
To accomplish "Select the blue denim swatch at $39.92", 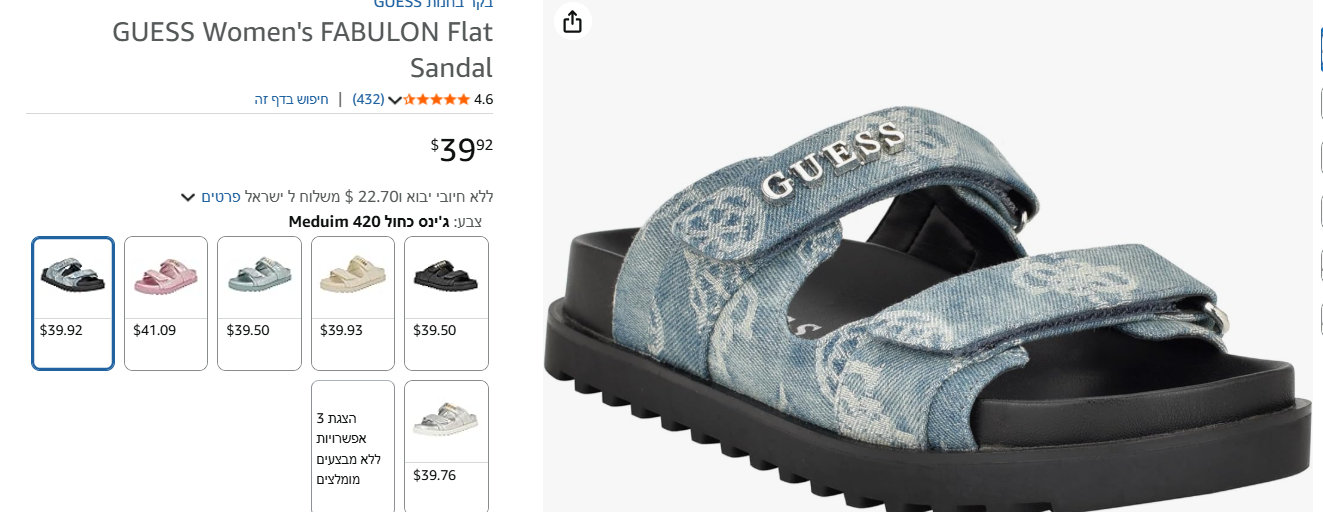I will point(73,303).
